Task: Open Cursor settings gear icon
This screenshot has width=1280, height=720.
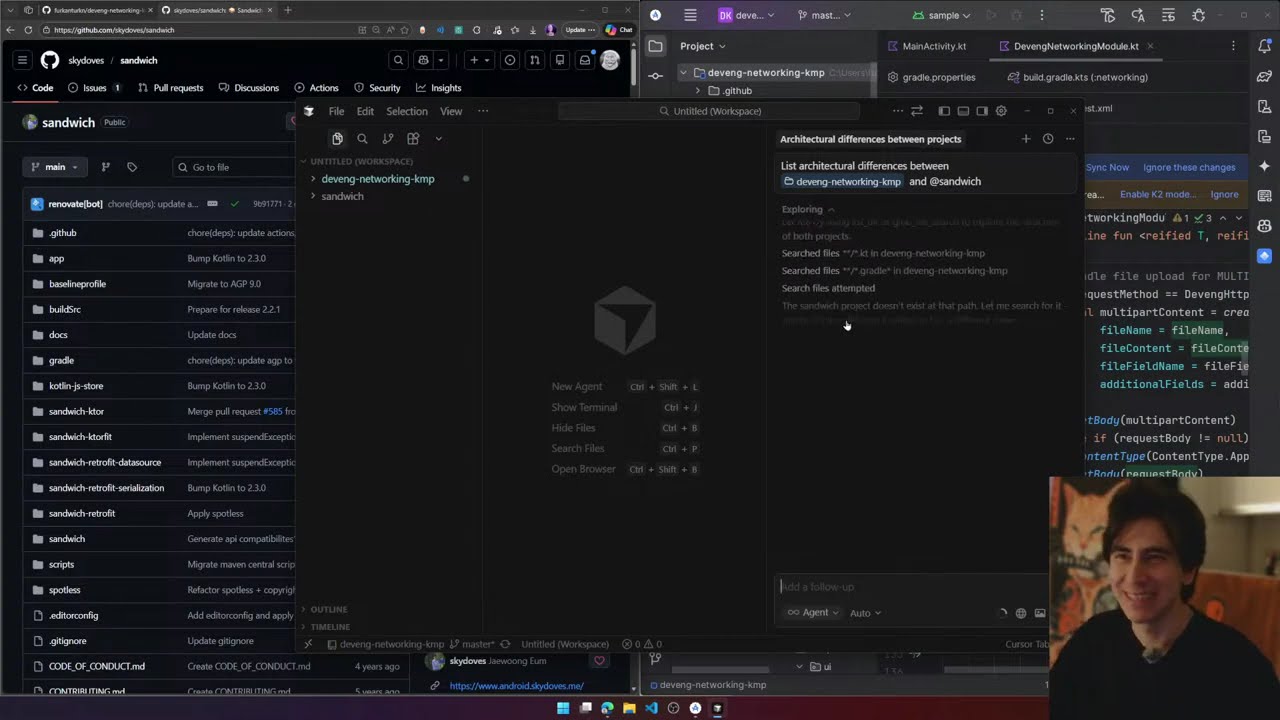Action: point(1001,111)
